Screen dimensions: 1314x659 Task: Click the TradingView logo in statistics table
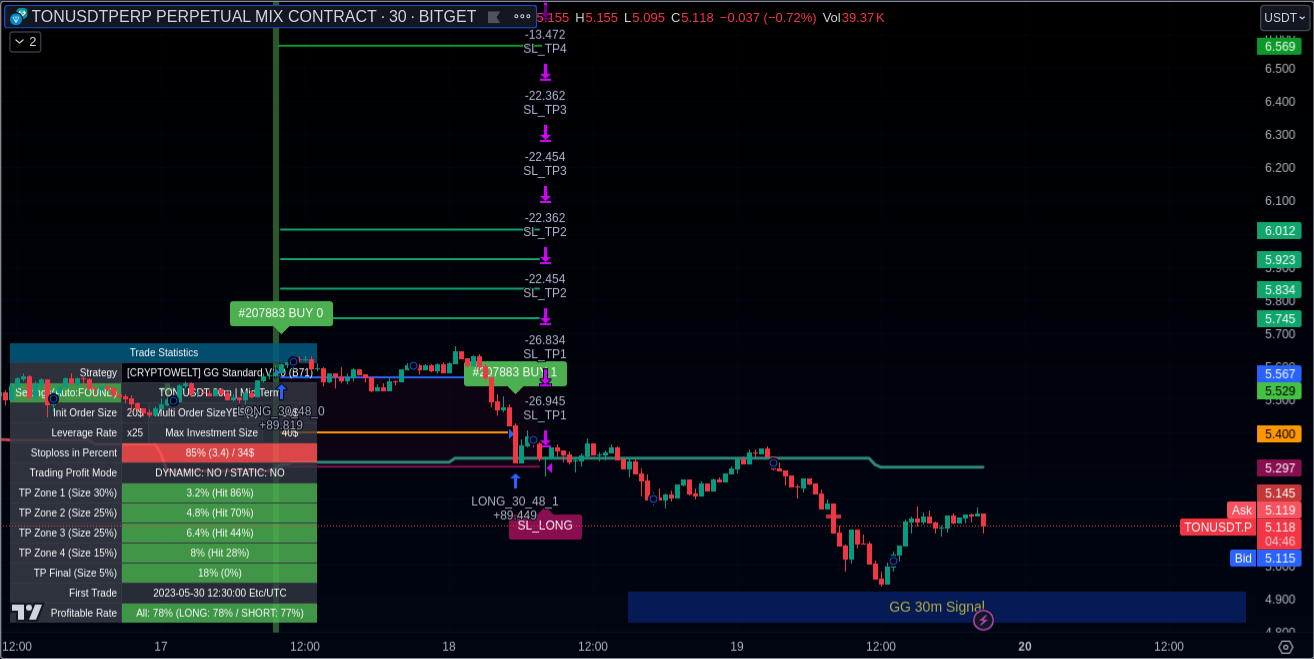pyautogui.click(x=27, y=612)
